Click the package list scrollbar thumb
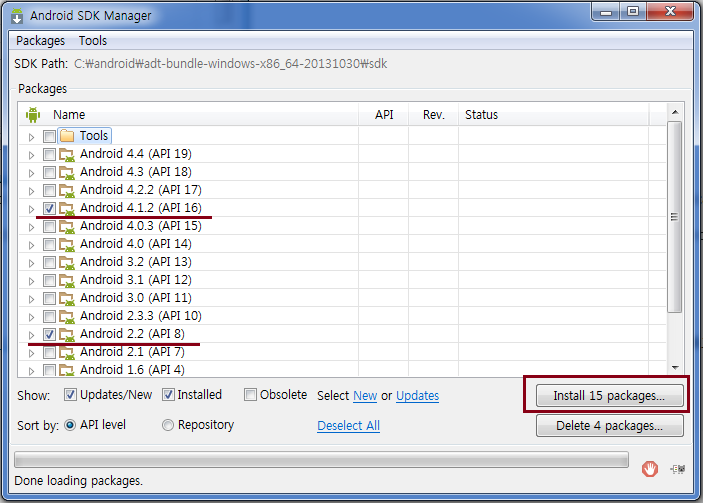 [x=674, y=217]
